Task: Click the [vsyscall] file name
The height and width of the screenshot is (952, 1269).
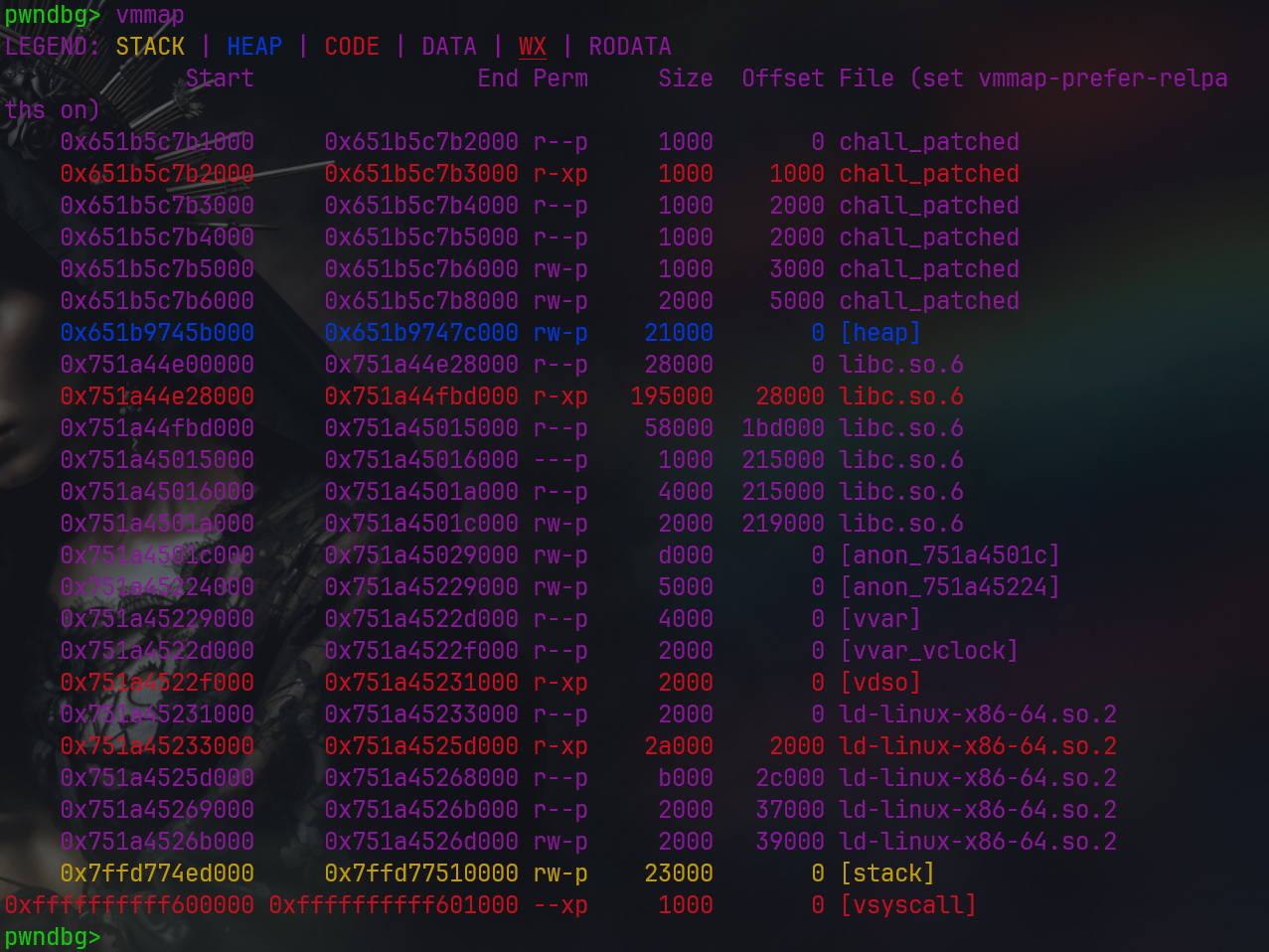Action: coord(907,905)
